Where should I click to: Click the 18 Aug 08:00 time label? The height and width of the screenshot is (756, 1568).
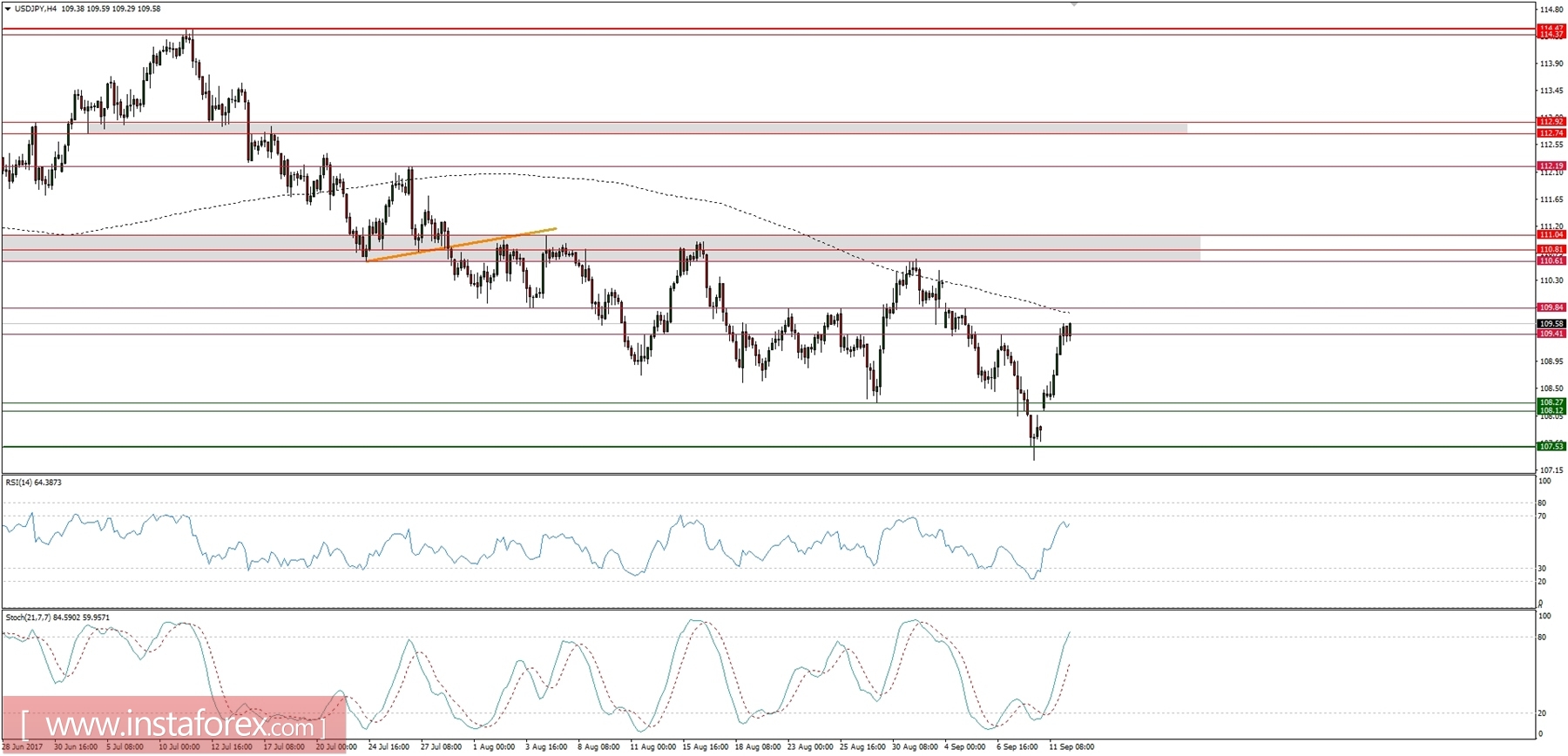[757, 746]
